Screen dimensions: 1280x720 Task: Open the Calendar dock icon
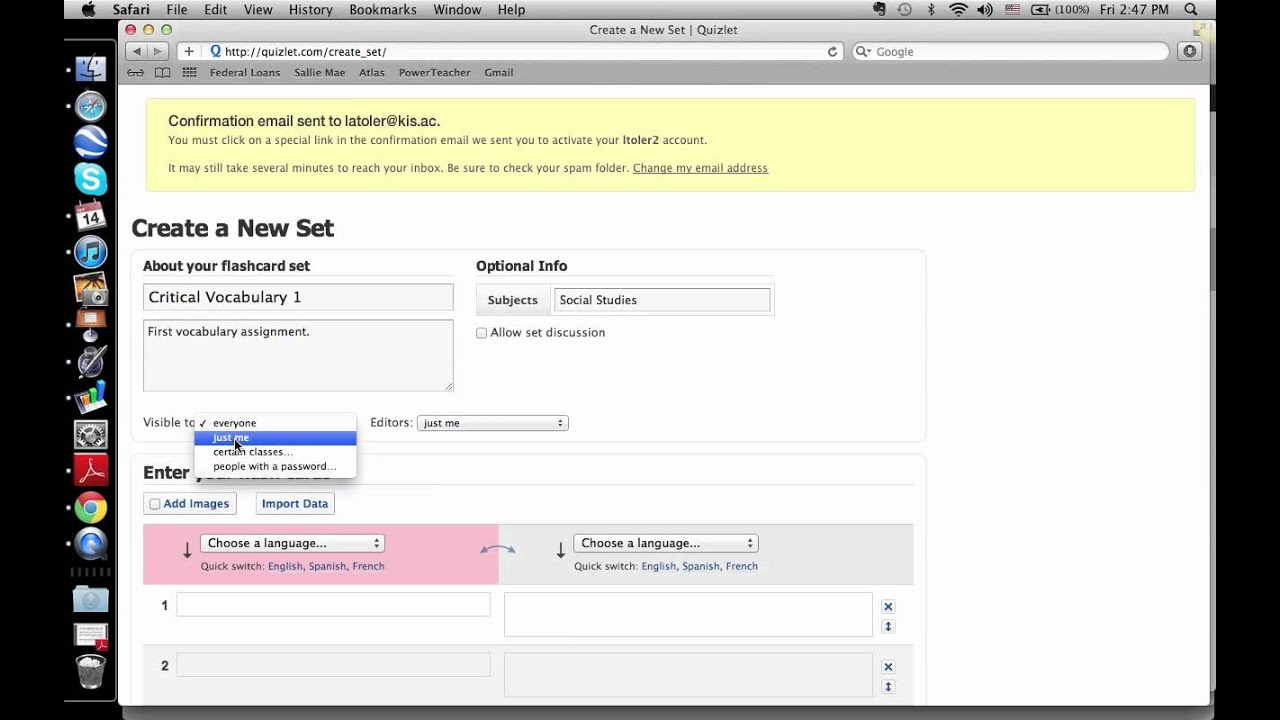pos(90,215)
